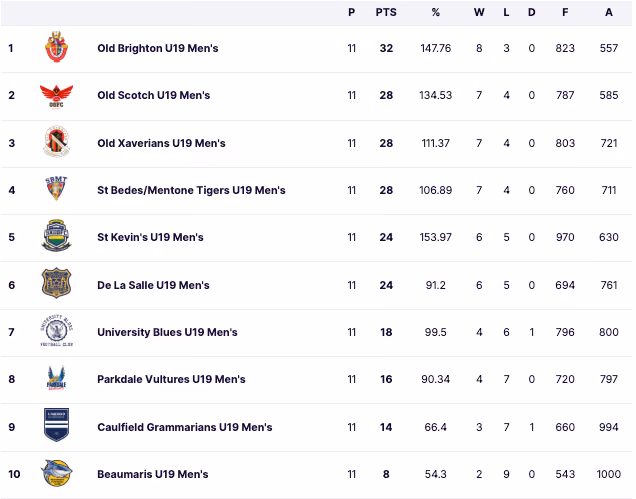Click the Beaumaris shark logo
The image size is (636, 499).
pyautogui.click(x=56, y=473)
